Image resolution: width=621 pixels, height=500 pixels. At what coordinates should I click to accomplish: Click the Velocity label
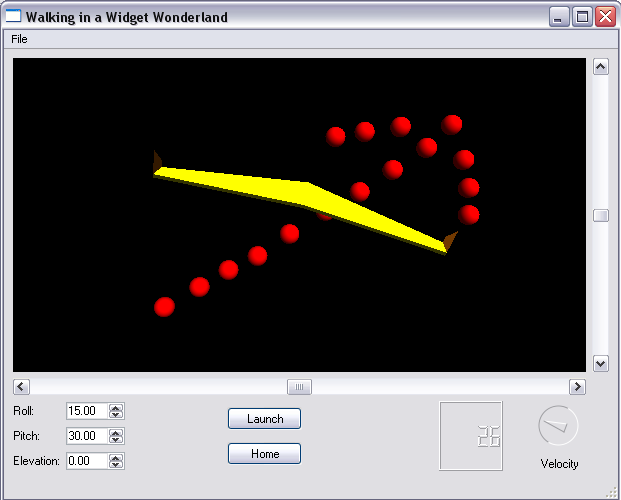559,464
